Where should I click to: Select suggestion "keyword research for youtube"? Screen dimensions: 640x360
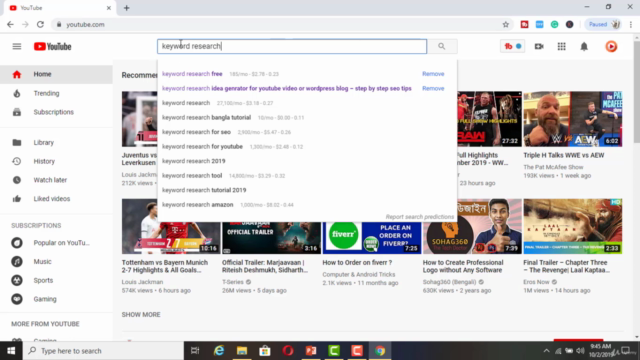point(202,147)
